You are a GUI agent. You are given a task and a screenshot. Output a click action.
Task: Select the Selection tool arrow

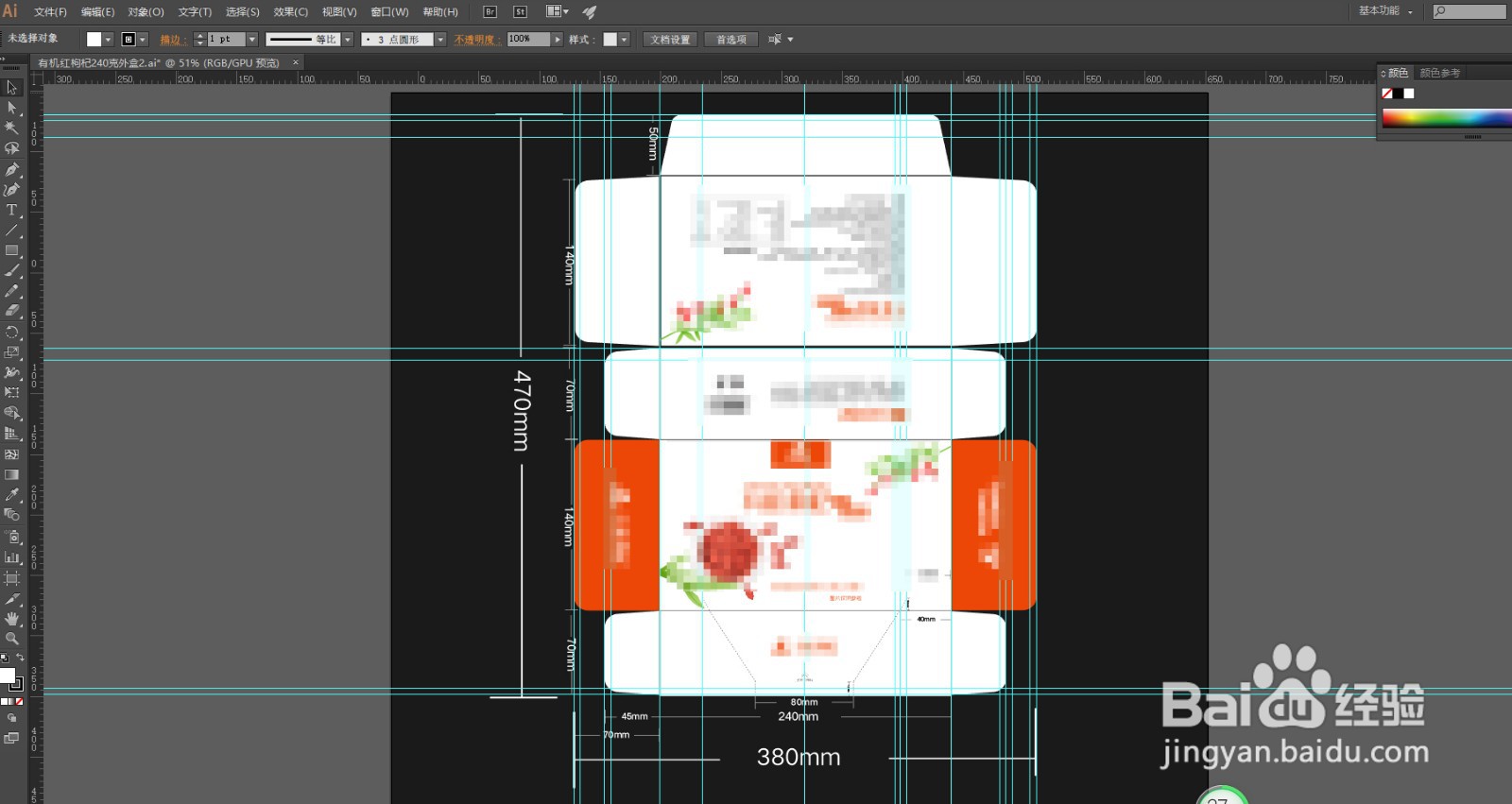(11, 87)
